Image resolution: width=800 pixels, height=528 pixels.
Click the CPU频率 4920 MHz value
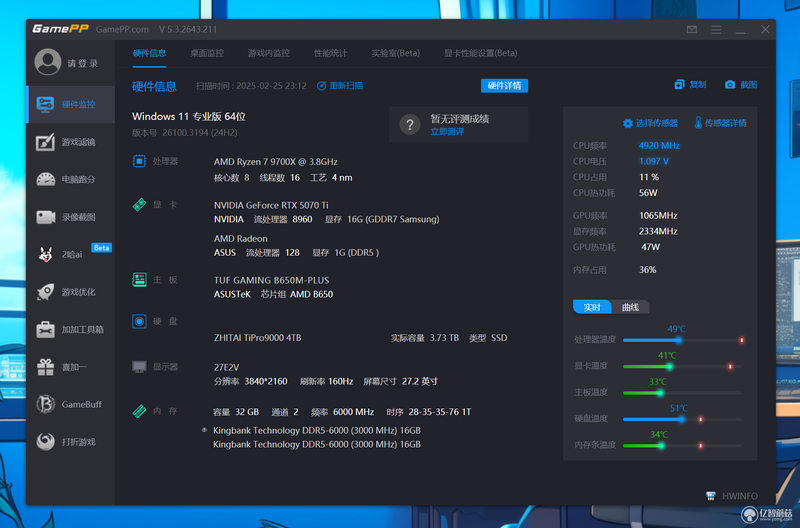click(x=659, y=146)
